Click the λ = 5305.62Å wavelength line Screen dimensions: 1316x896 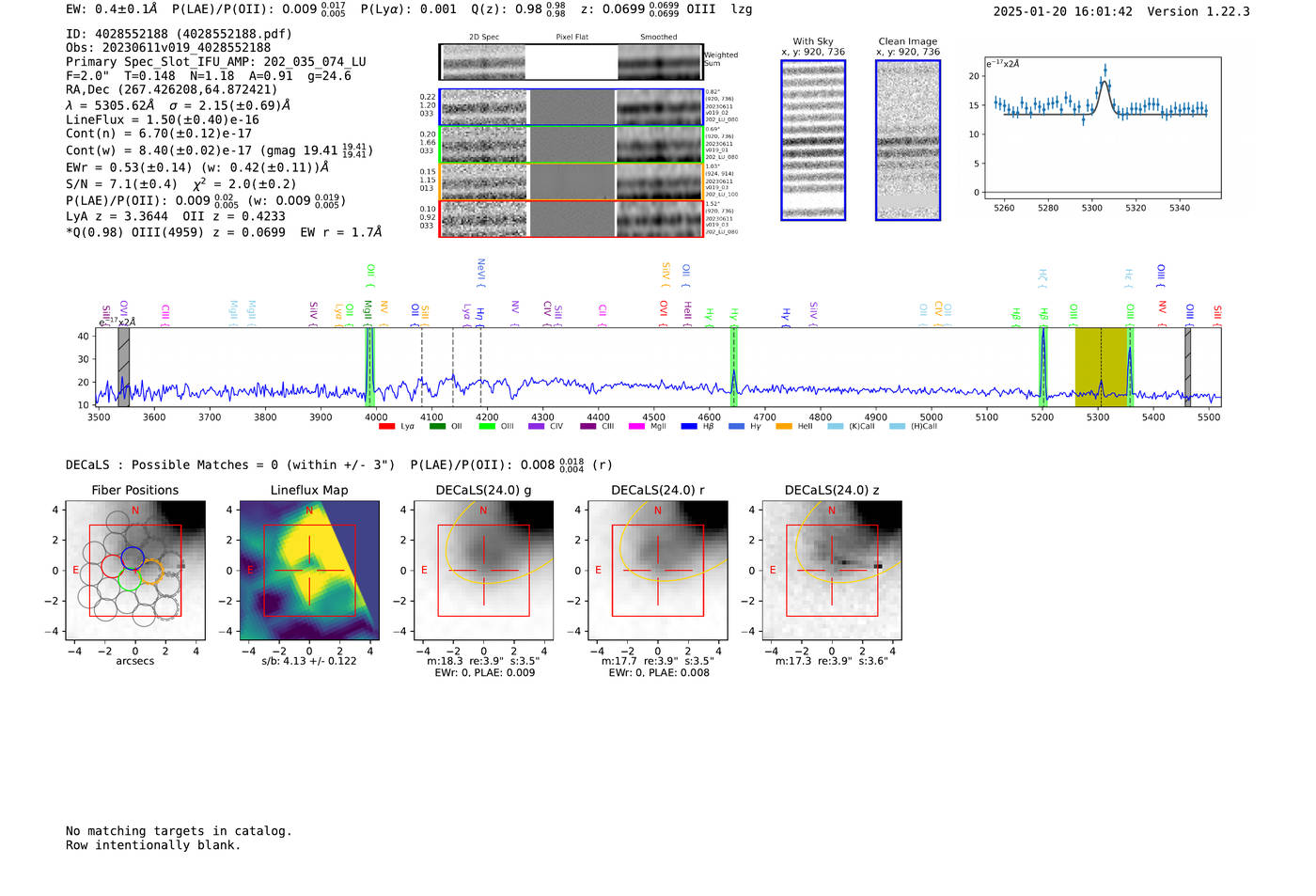pyautogui.click(x=179, y=106)
